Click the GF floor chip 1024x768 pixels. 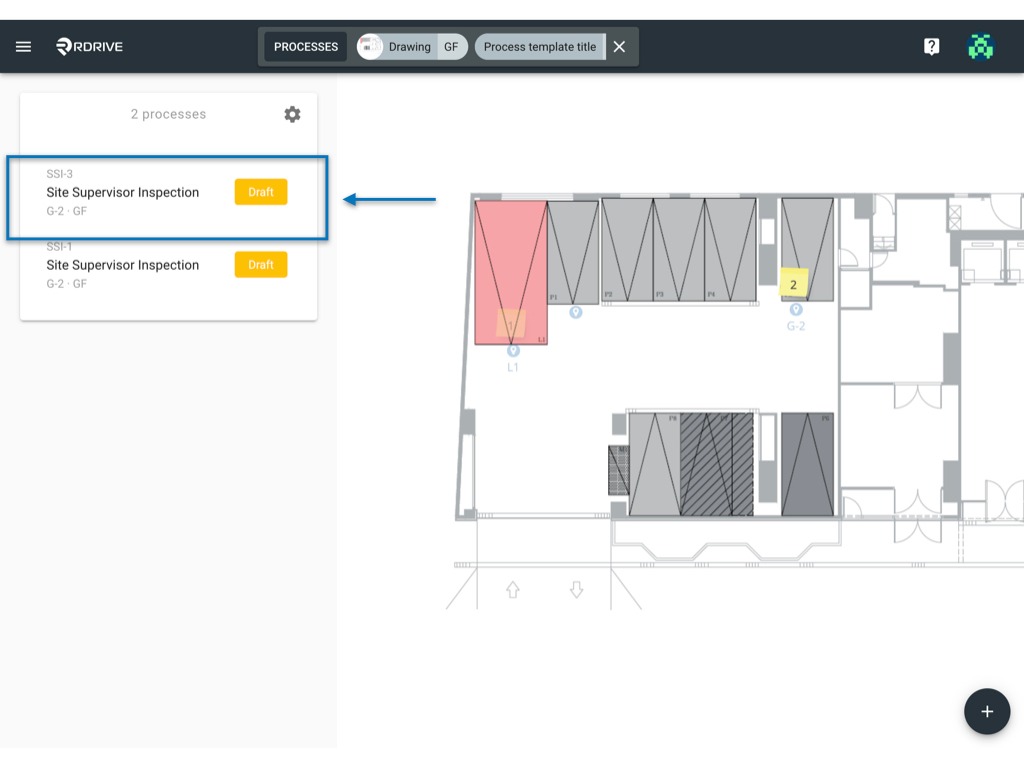pyautogui.click(x=452, y=47)
